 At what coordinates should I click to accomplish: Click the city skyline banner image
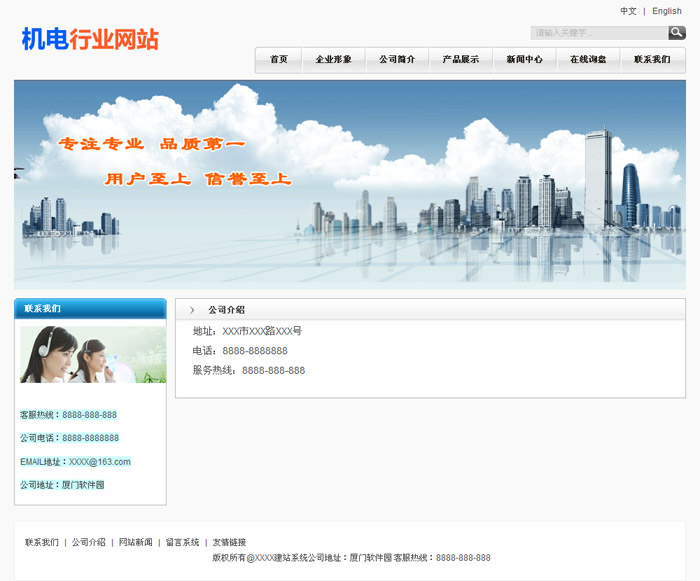point(350,185)
